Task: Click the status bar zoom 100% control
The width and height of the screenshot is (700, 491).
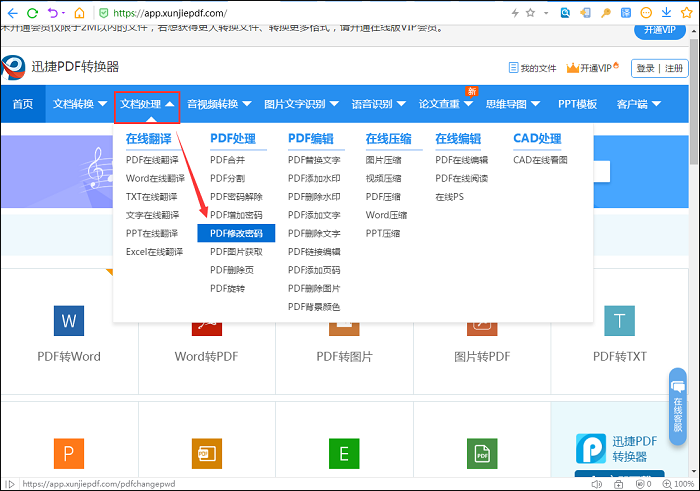Action: pyautogui.click(x=678, y=484)
